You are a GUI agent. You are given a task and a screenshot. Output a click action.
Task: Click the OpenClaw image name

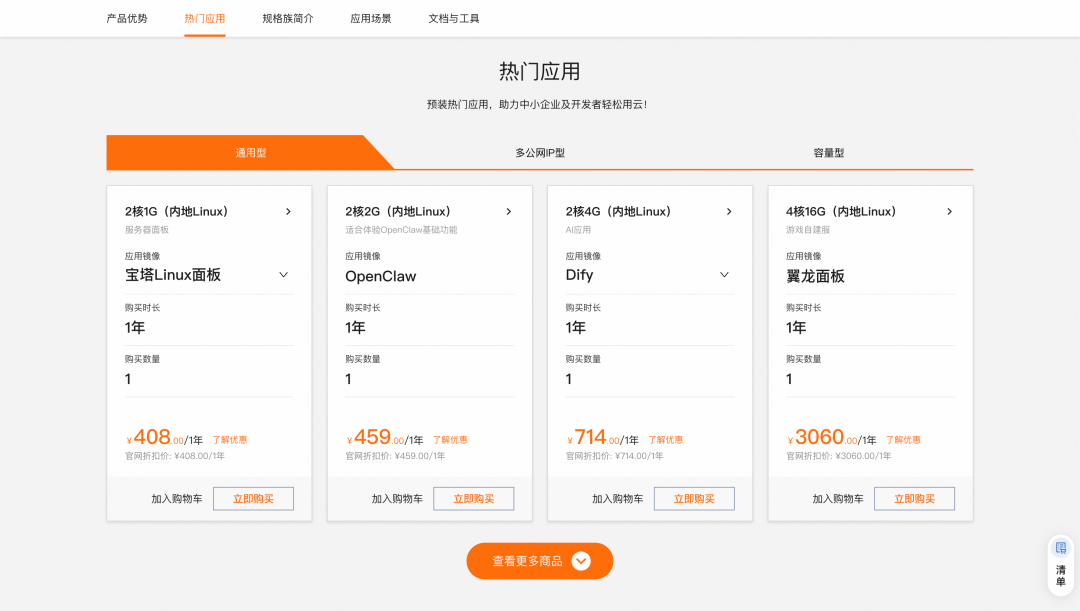click(x=381, y=276)
